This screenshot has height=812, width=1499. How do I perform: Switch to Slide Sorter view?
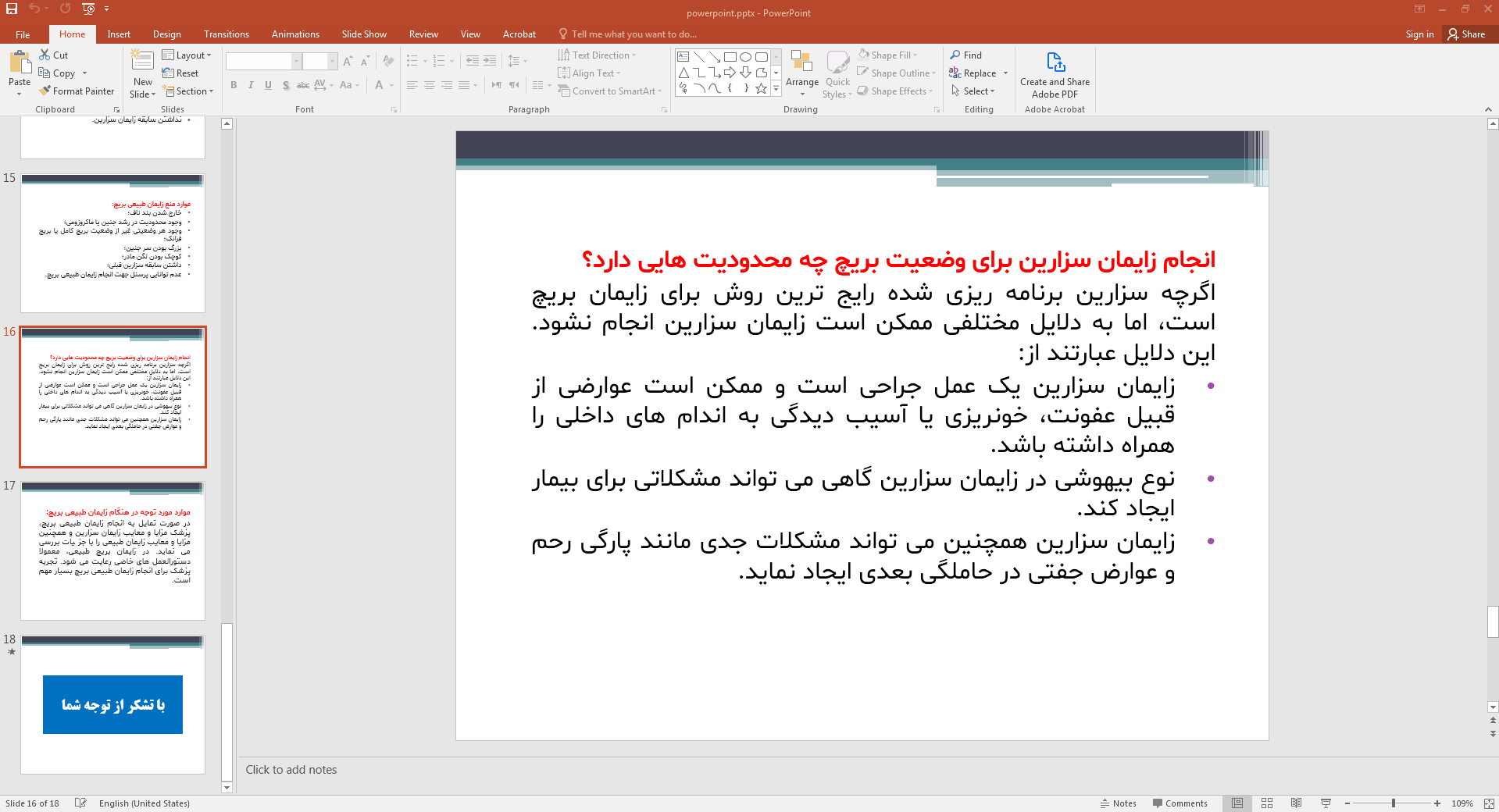pyautogui.click(x=1267, y=803)
